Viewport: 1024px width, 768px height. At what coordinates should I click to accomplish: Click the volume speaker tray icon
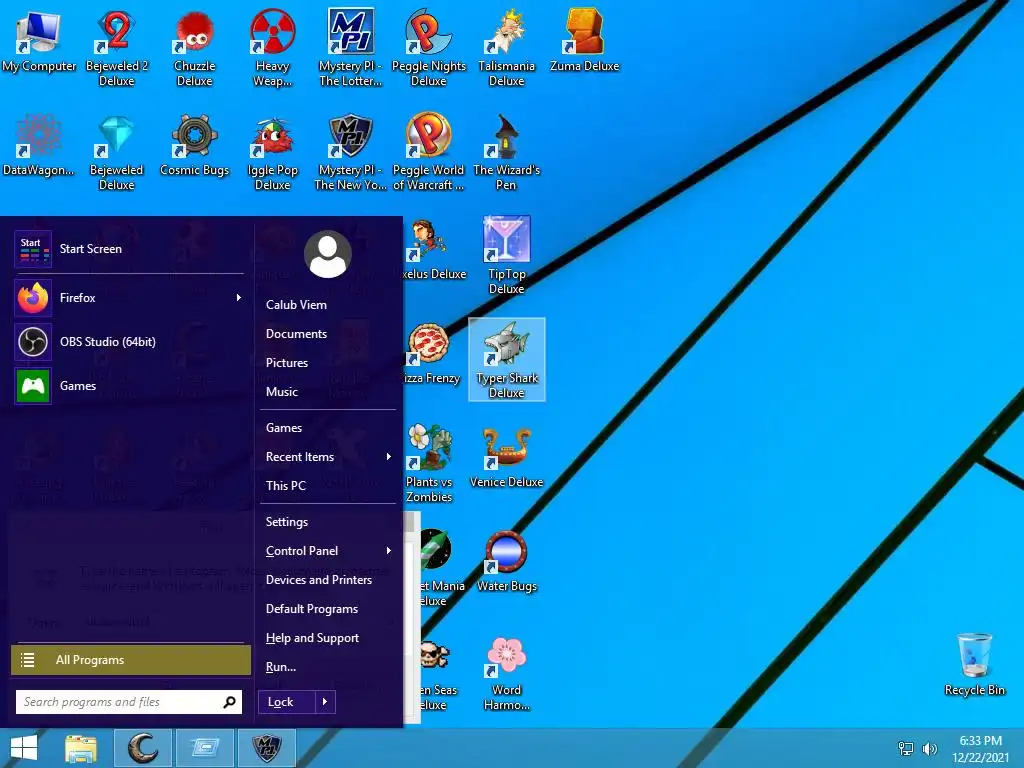pyautogui.click(x=929, y=749)
